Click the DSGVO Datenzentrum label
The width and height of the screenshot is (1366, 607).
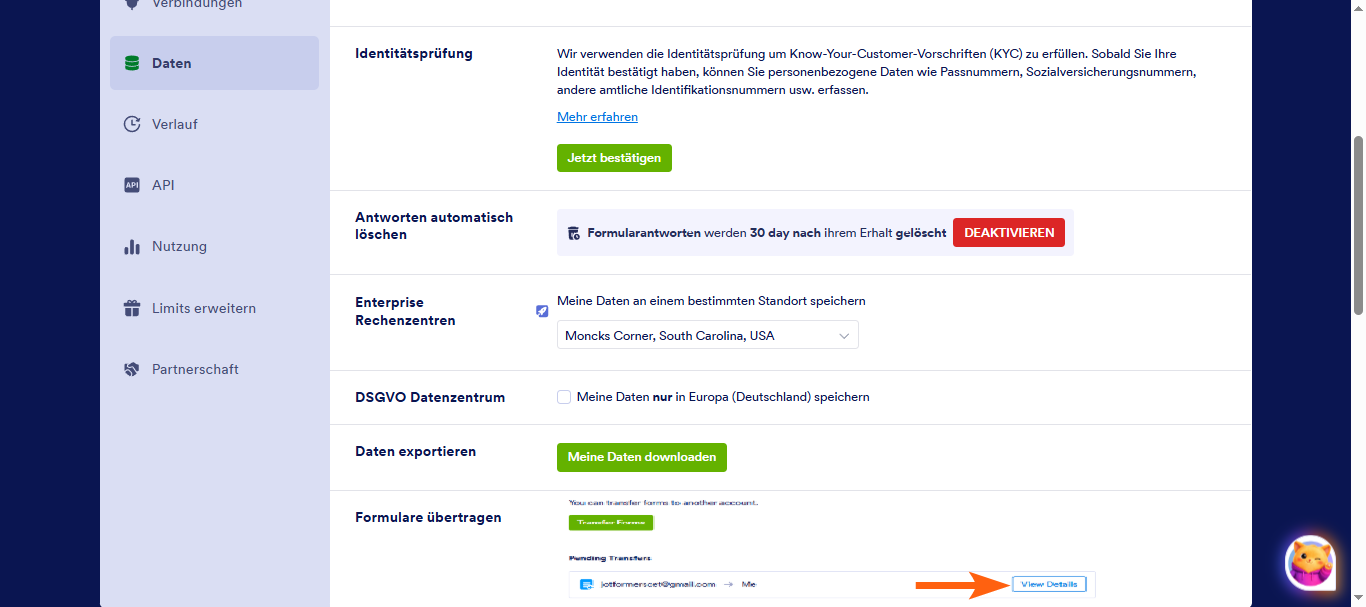click(430, 397)
